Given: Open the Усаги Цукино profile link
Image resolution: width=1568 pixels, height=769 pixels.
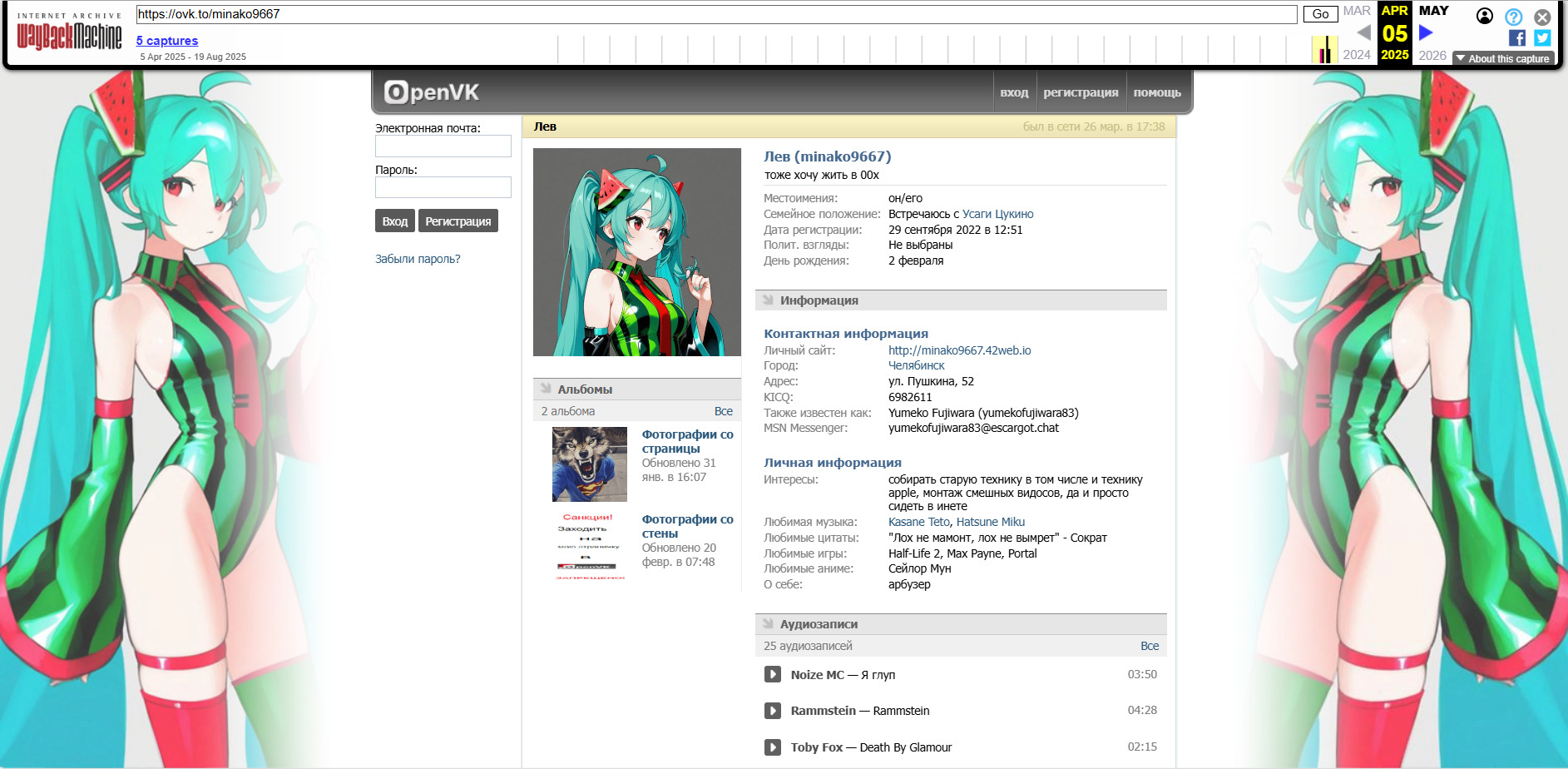Looking at the screenshot, I should pos(998,214).
